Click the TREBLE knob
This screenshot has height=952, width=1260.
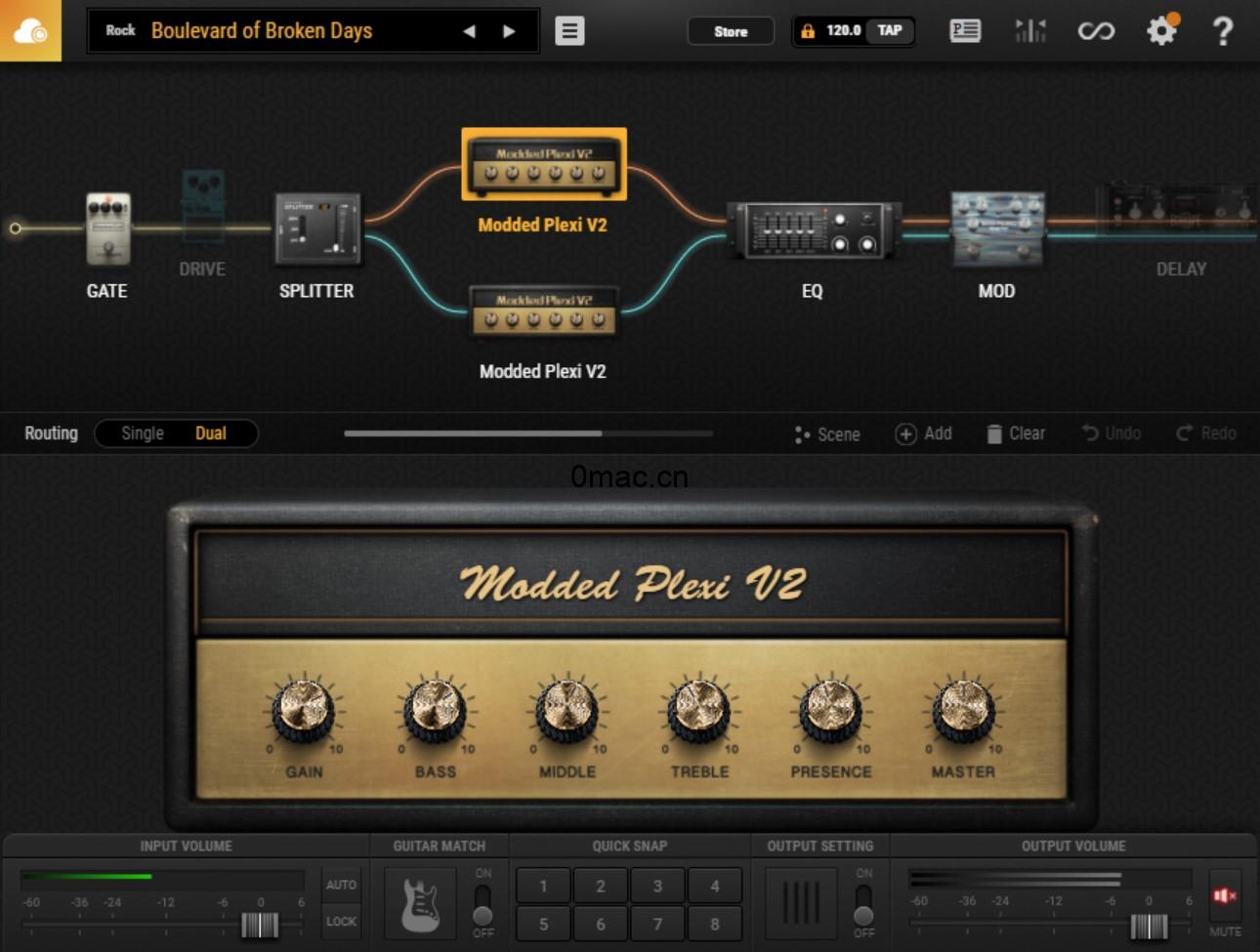(x=699, y=709)
